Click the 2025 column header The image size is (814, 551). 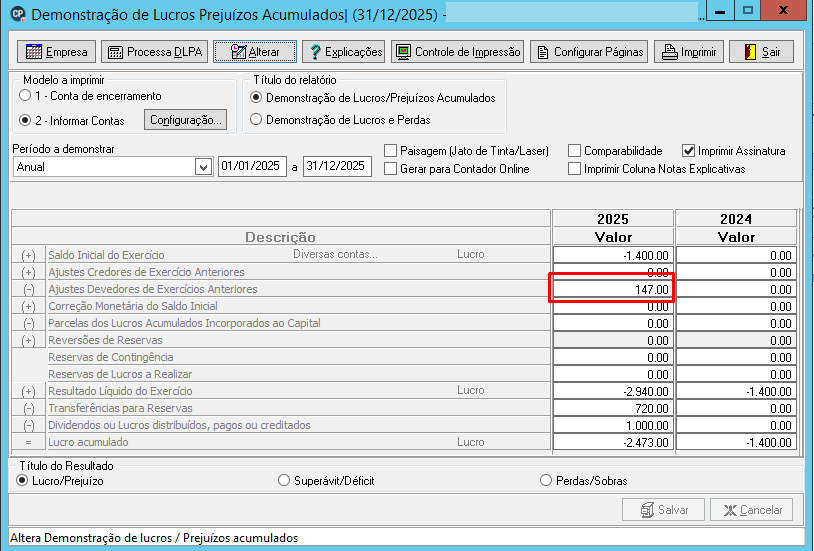(x=613, y=219)
